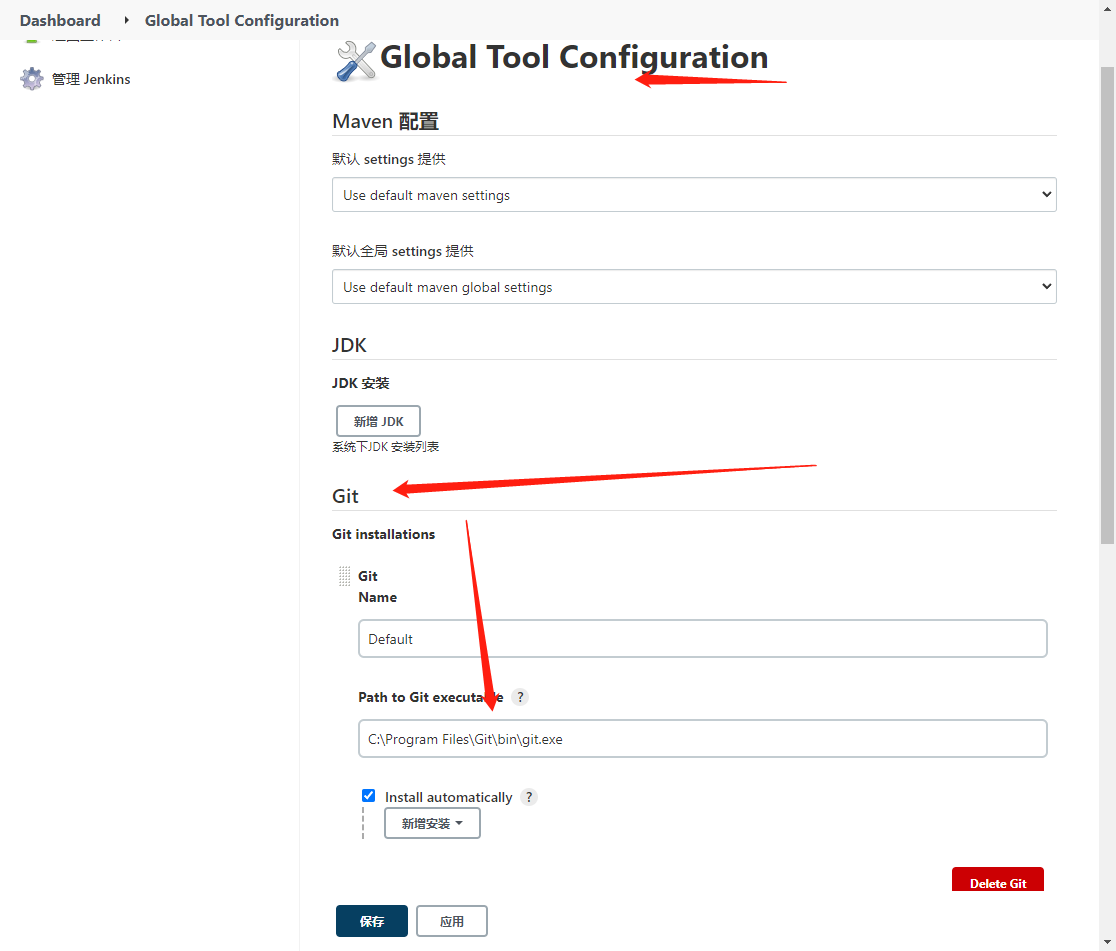This screenshot has height=951, width=1116.
Task: Click the Delete Git button
Action: pos(997,883)
